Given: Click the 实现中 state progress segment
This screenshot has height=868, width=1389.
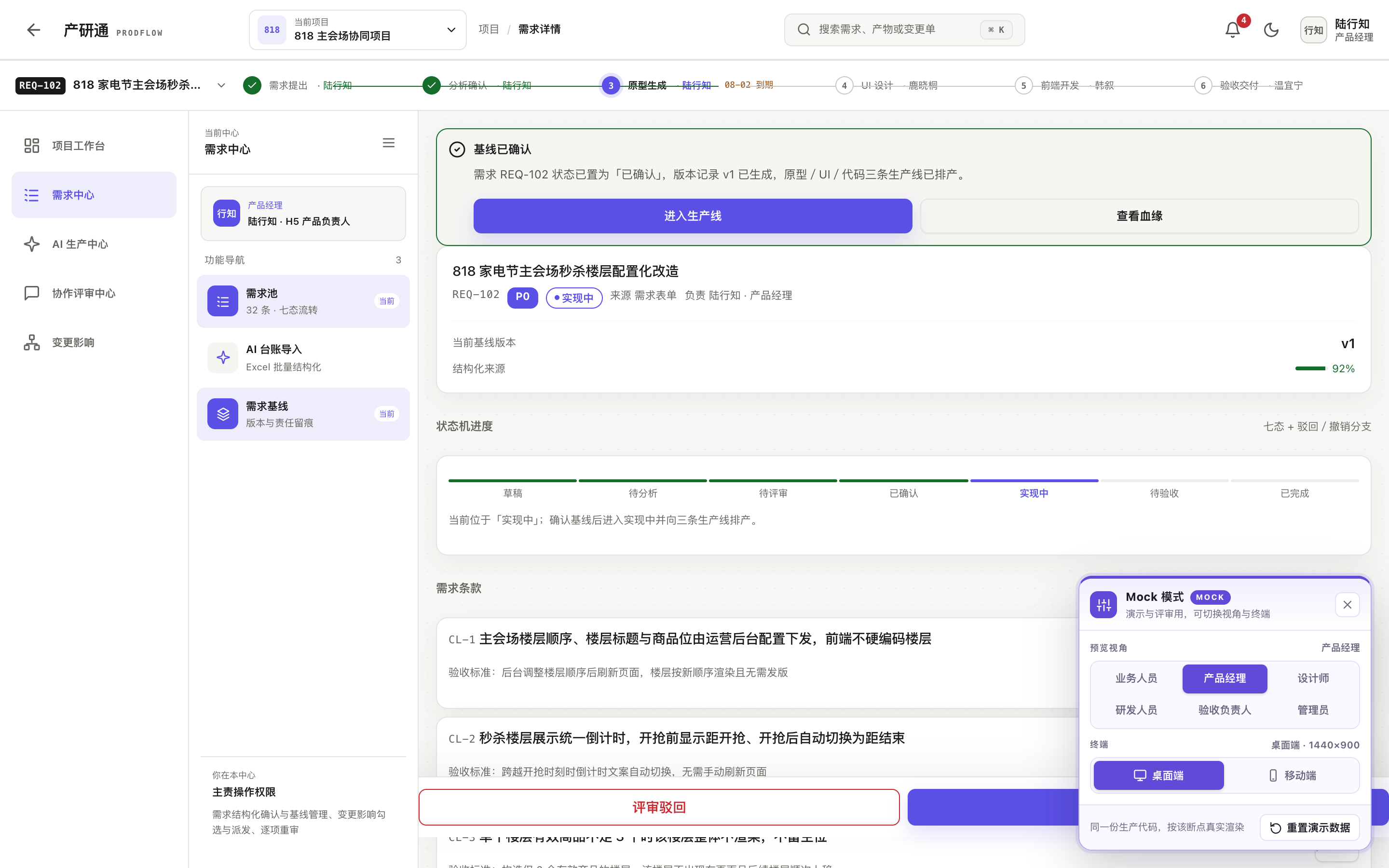Looking at the screenshot, I should 1034,480.
